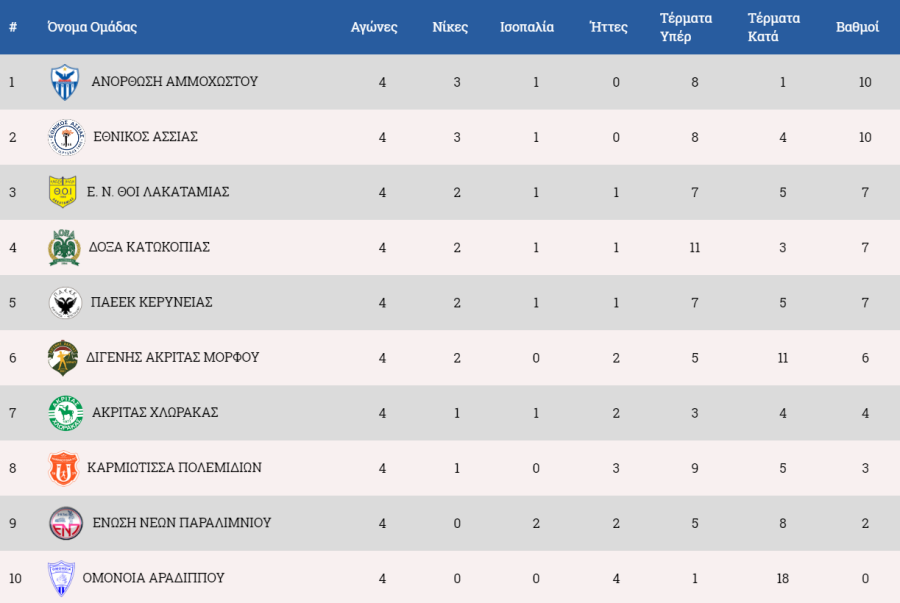Select goals-against value 18 for Ομόνοια Αραδίππου
900x603 pixels.
(782, 578)
